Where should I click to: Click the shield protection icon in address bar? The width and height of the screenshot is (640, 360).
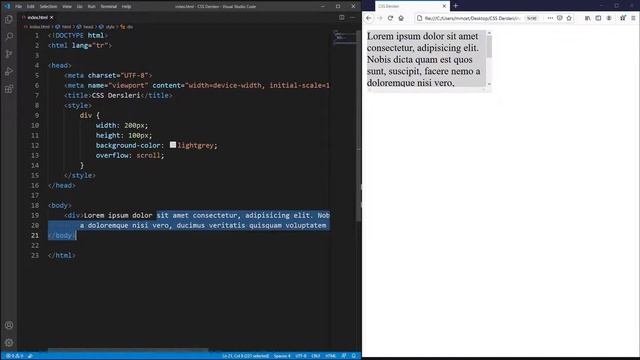(560, 18)
